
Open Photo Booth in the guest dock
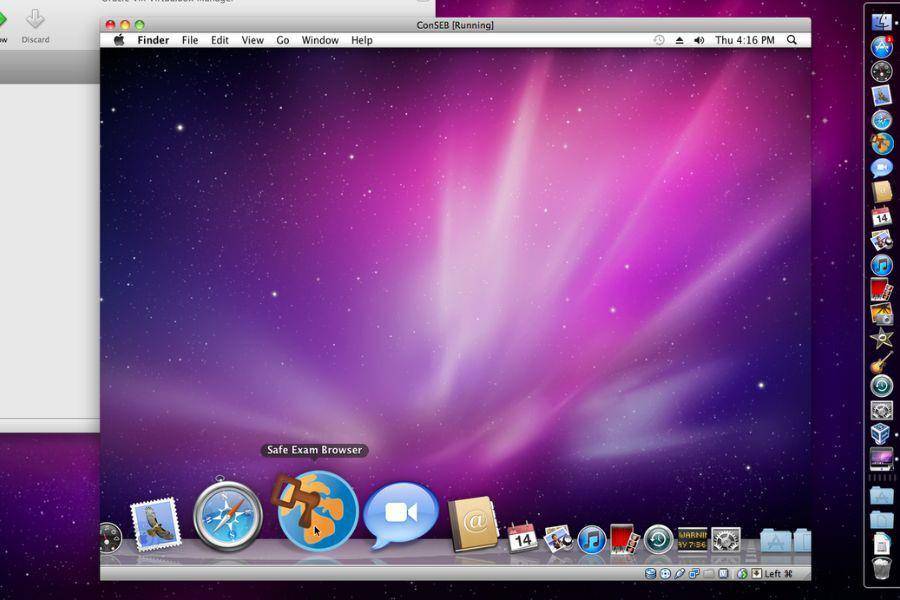click(624, 539)
